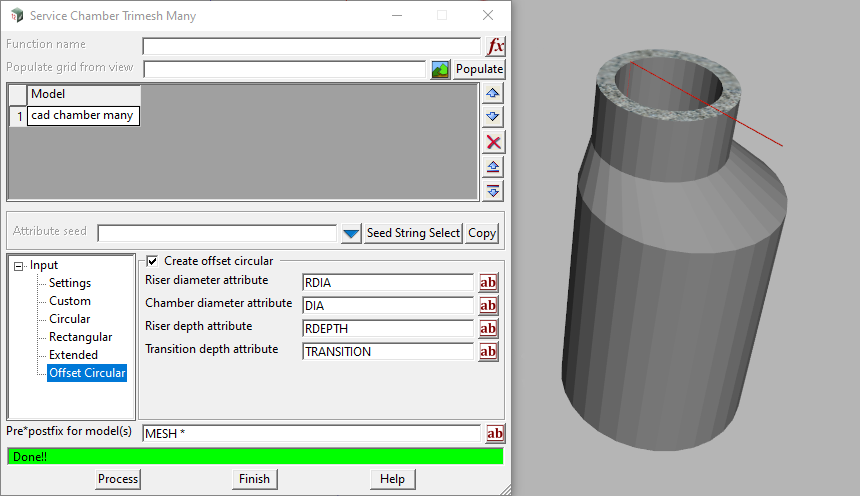The width and height of the screenshot is (860, 496).
Task: Click the fx function name icon
Action: pos(496,46)
